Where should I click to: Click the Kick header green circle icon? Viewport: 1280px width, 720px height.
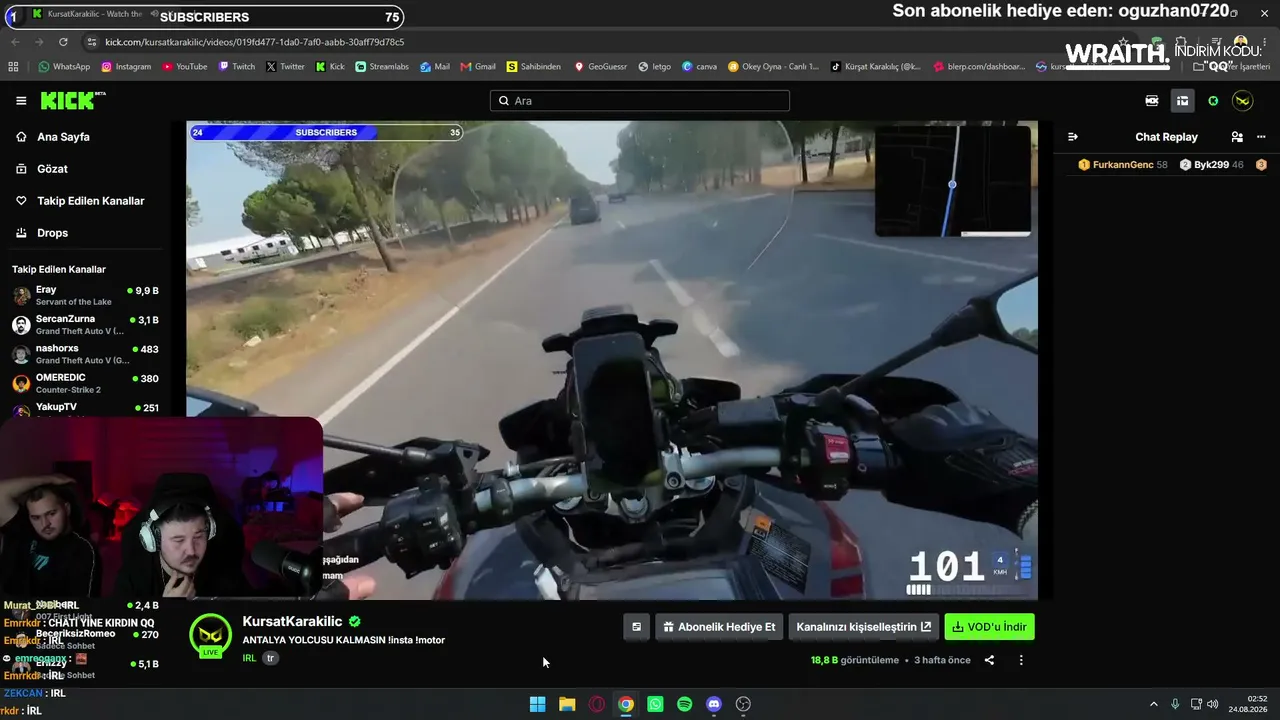click(1213, 100)
